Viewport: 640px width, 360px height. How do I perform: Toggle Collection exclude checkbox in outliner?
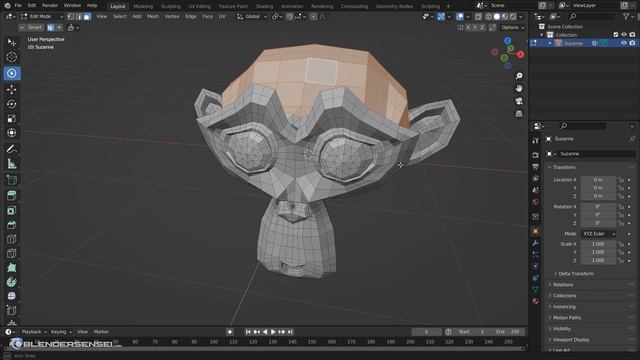point(616,35)
